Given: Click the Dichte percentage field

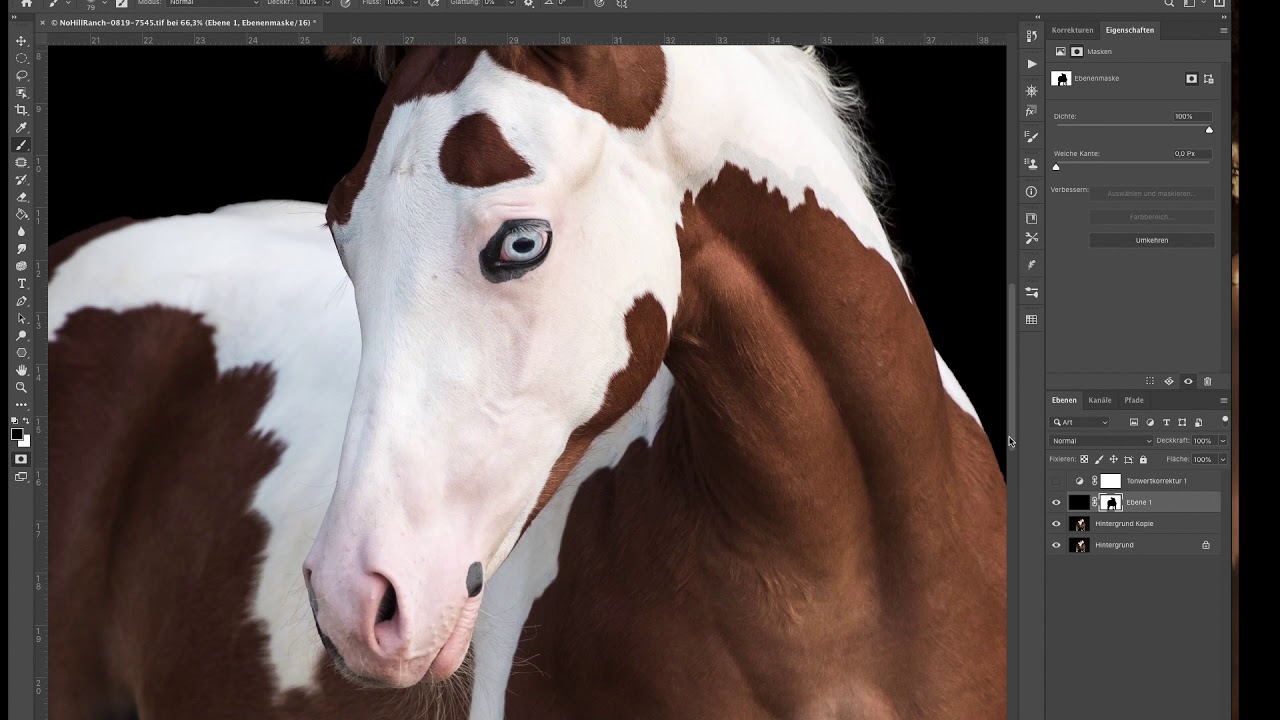Looking at the screenshot, I should tap(1192, 116).
